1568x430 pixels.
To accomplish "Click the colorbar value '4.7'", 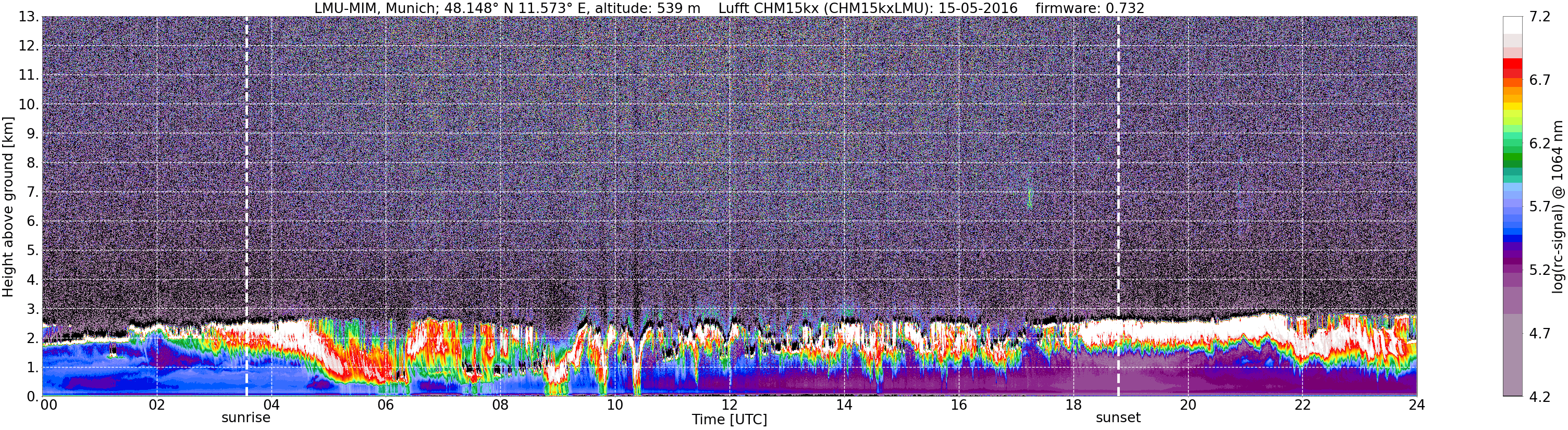I will (x=1540, y=333).
